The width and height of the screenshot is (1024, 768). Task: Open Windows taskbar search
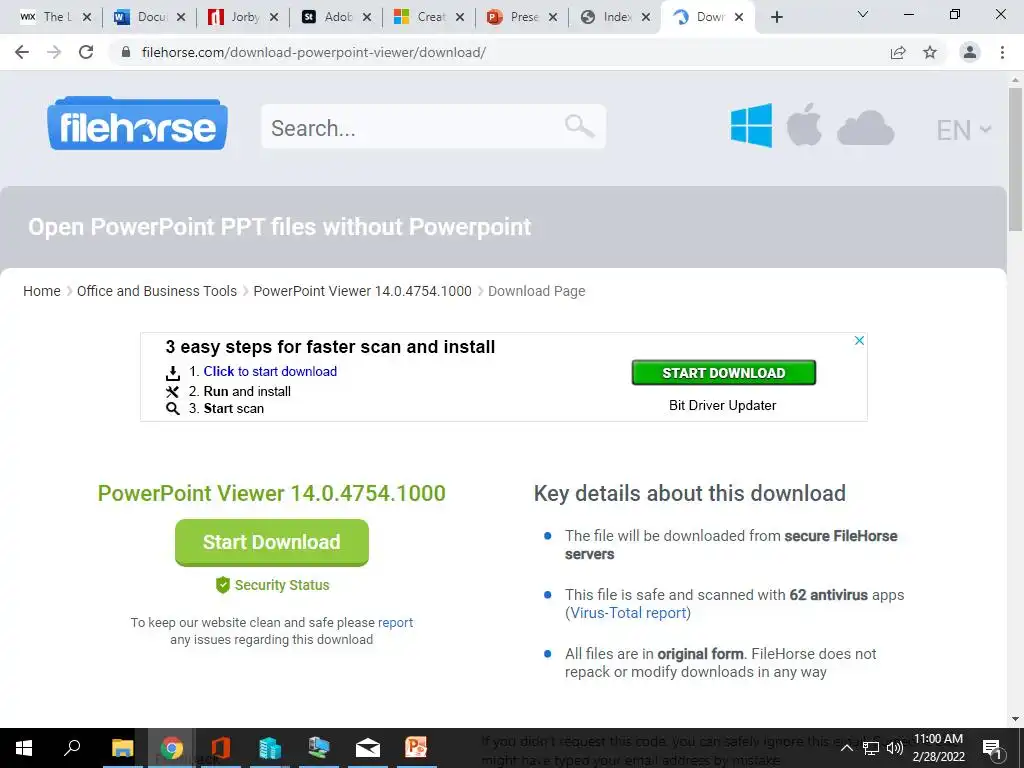point(72,748)
